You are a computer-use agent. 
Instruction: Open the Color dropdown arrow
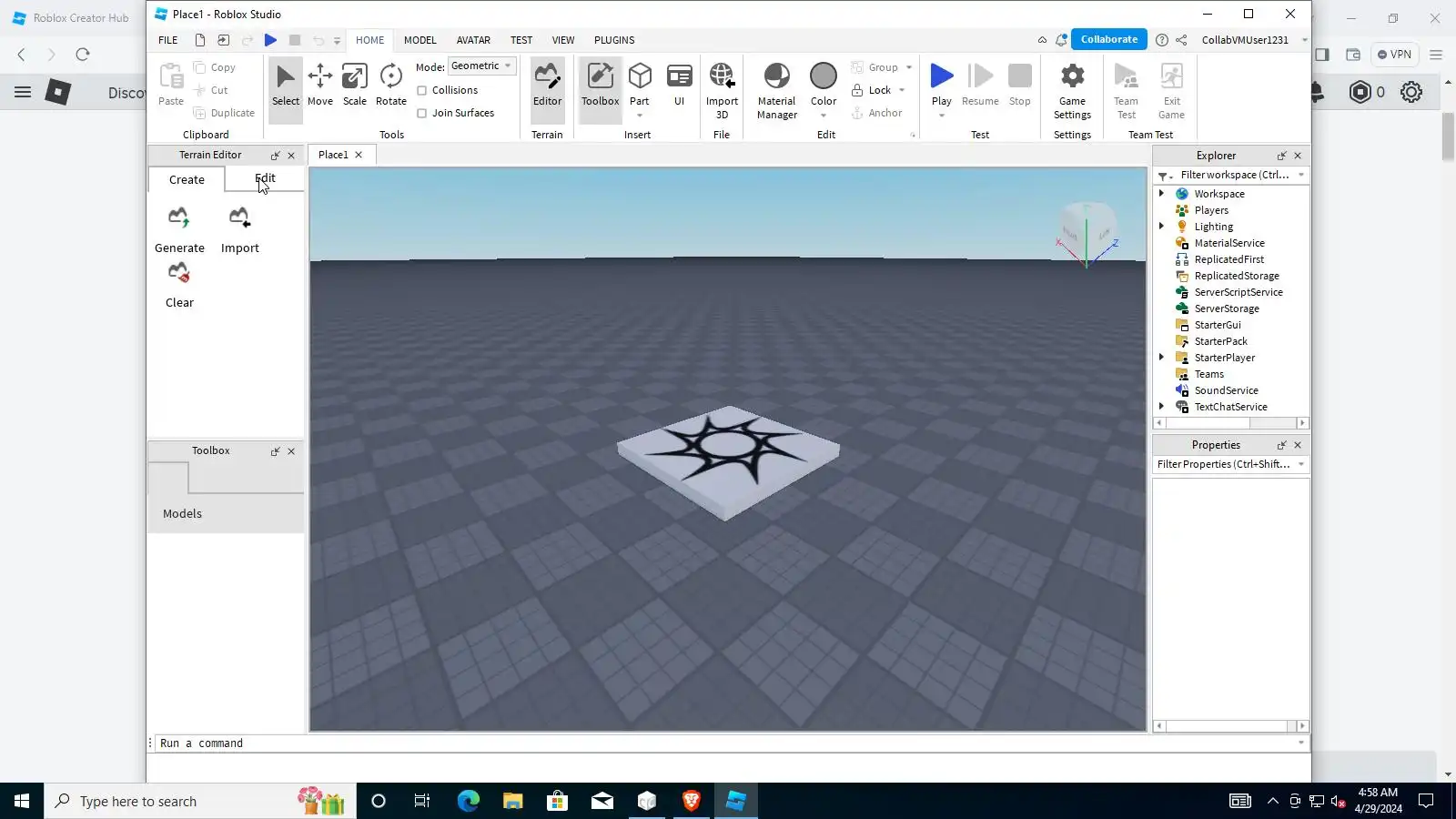(x=824, y=116)
